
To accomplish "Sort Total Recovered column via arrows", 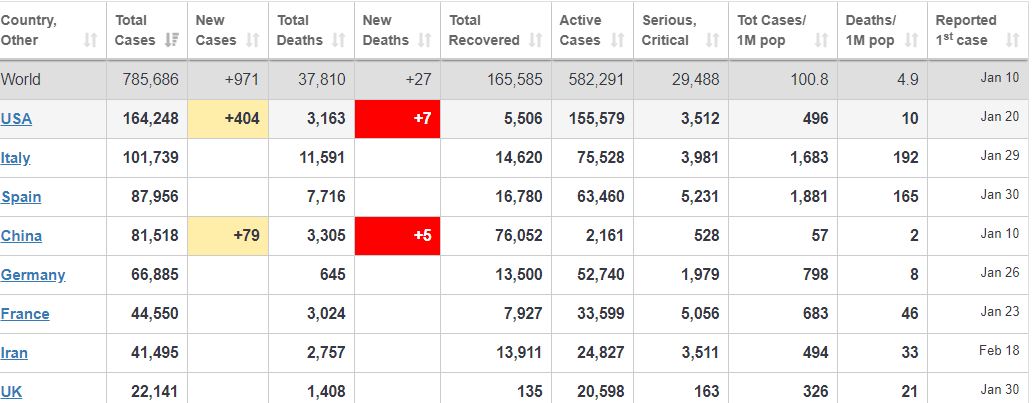I will point(536,41).
